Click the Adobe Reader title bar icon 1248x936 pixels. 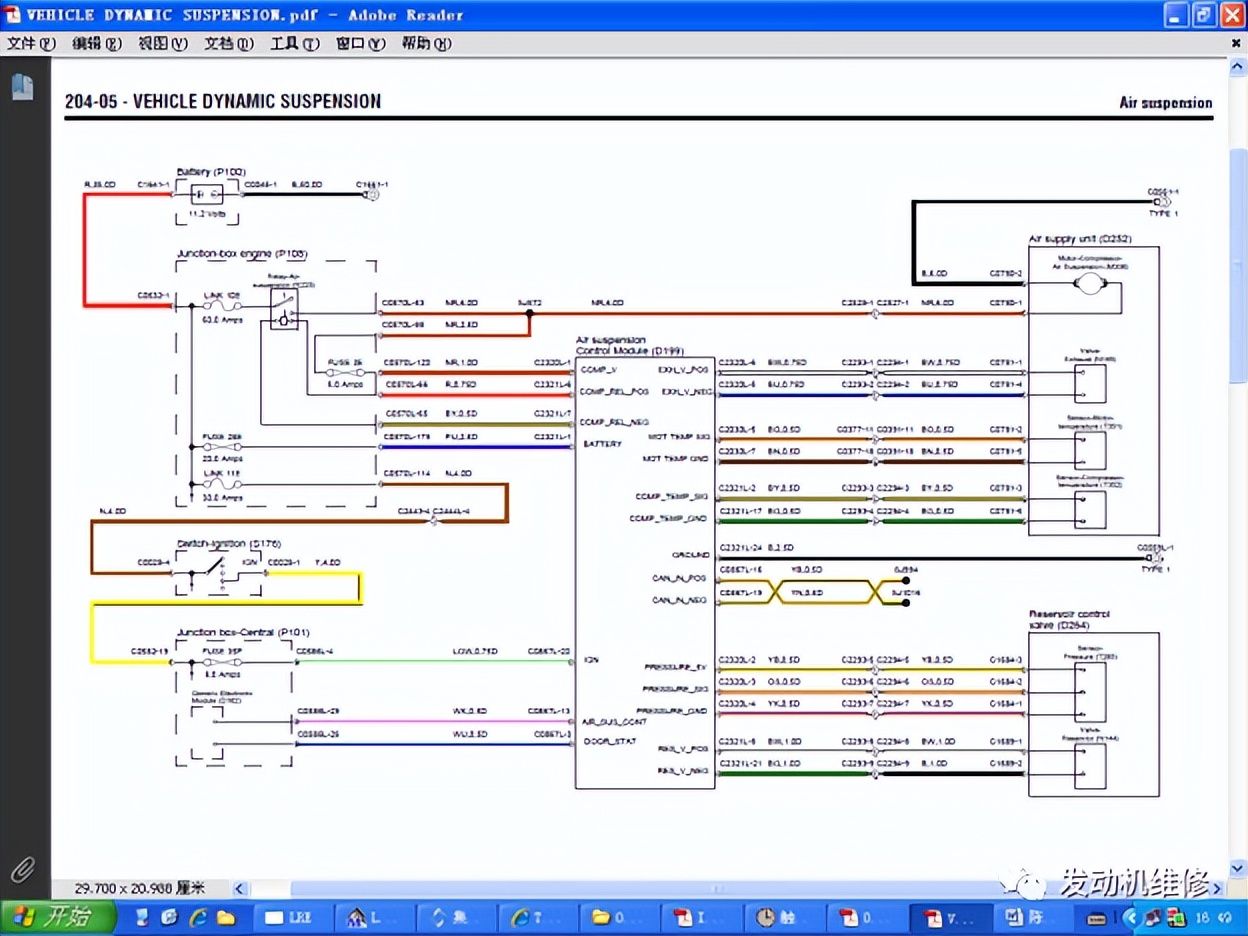12,15
